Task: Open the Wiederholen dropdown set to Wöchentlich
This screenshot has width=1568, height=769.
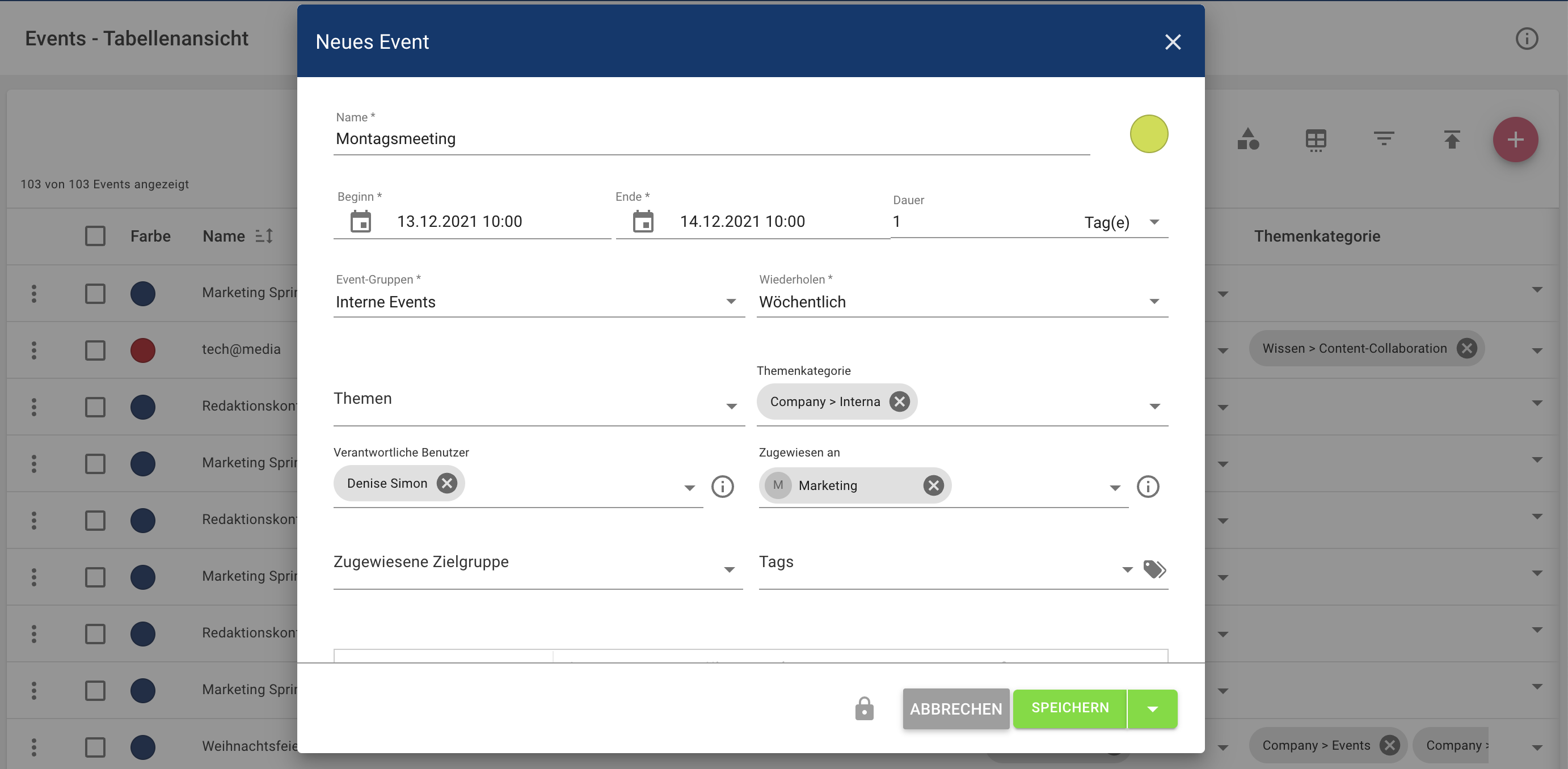Action: [962, 302]
